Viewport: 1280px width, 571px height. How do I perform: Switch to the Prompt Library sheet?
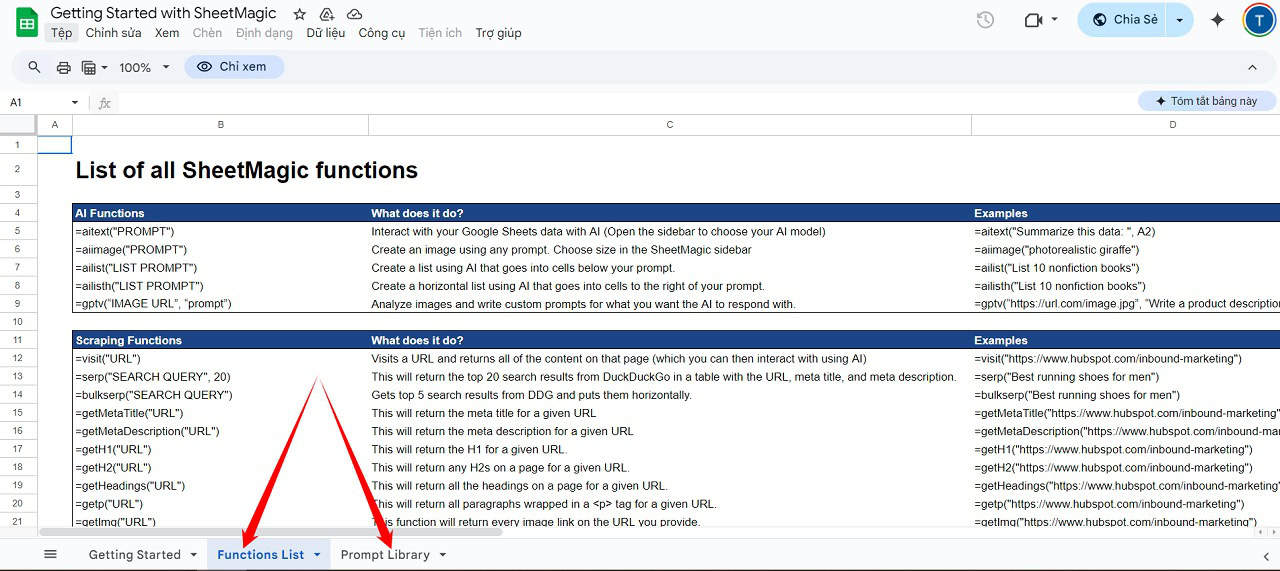coord(385,555)
